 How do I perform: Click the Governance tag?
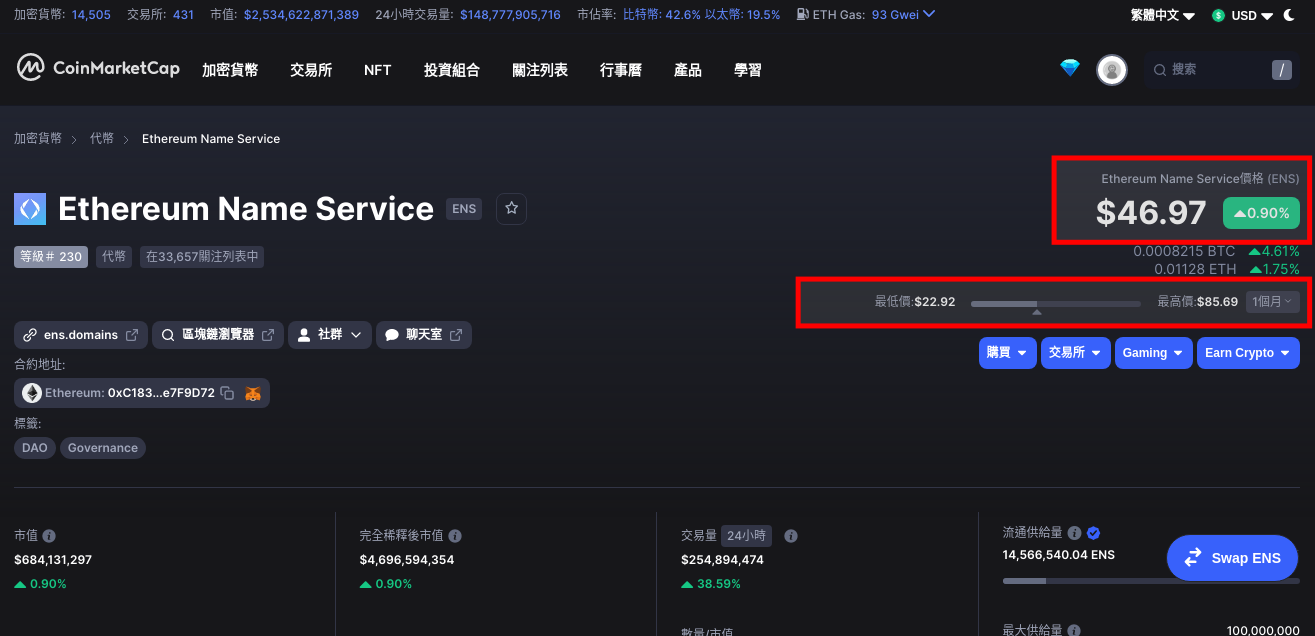pos(103,448)
